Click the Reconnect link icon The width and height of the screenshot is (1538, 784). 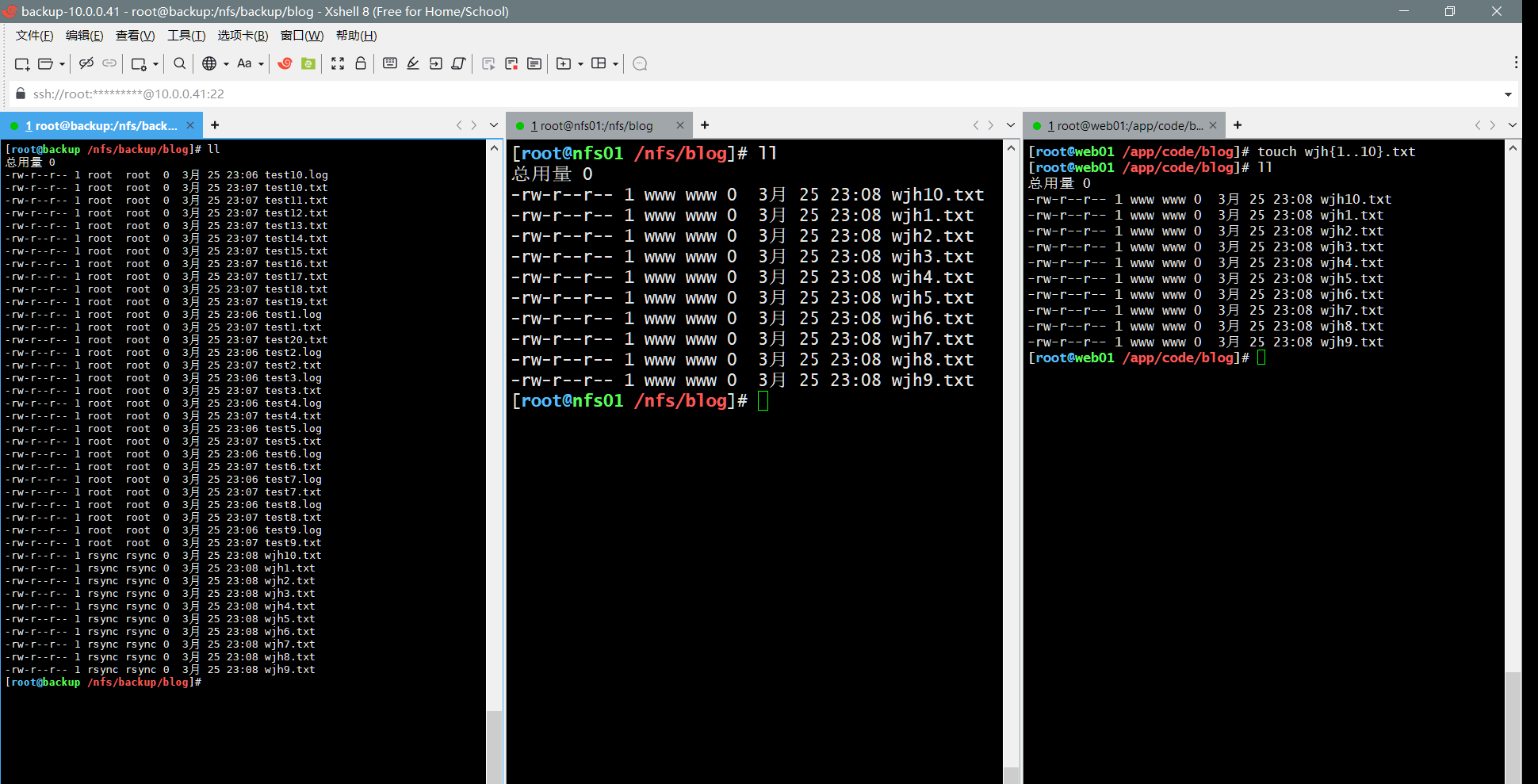(109, 63)
